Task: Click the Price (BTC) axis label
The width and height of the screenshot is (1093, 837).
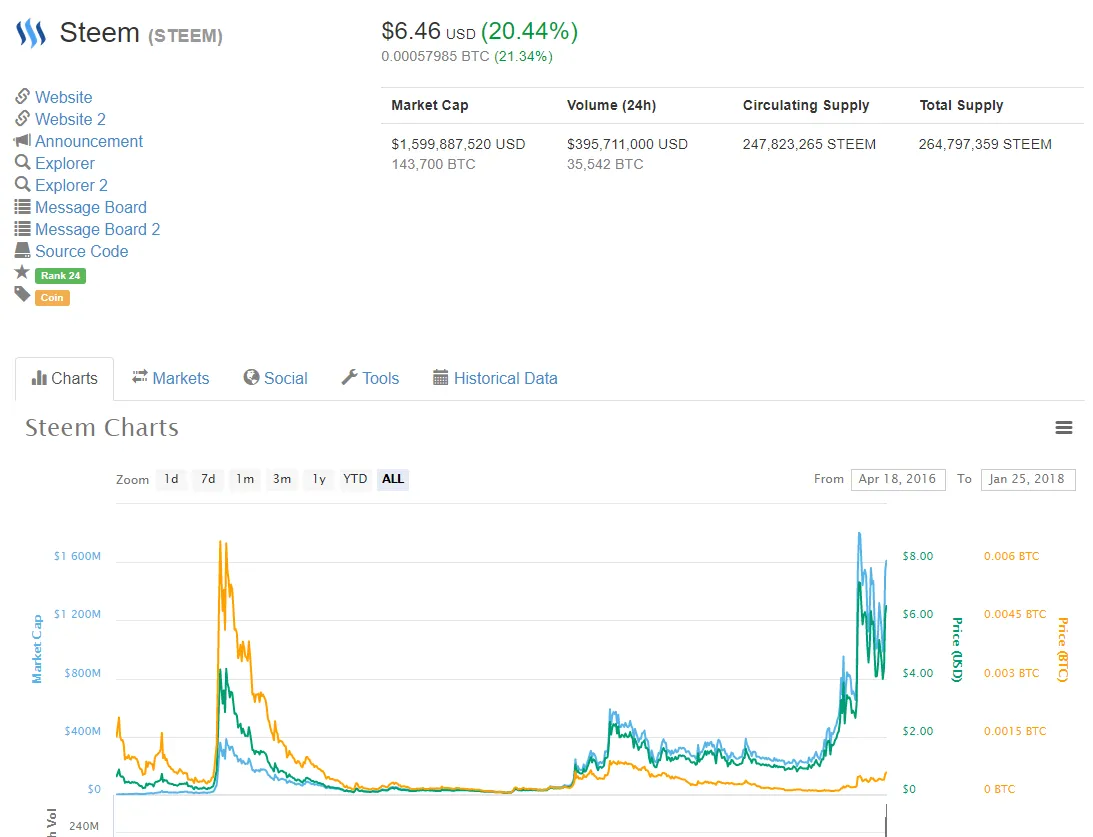Action: [x=1062, y=650]
